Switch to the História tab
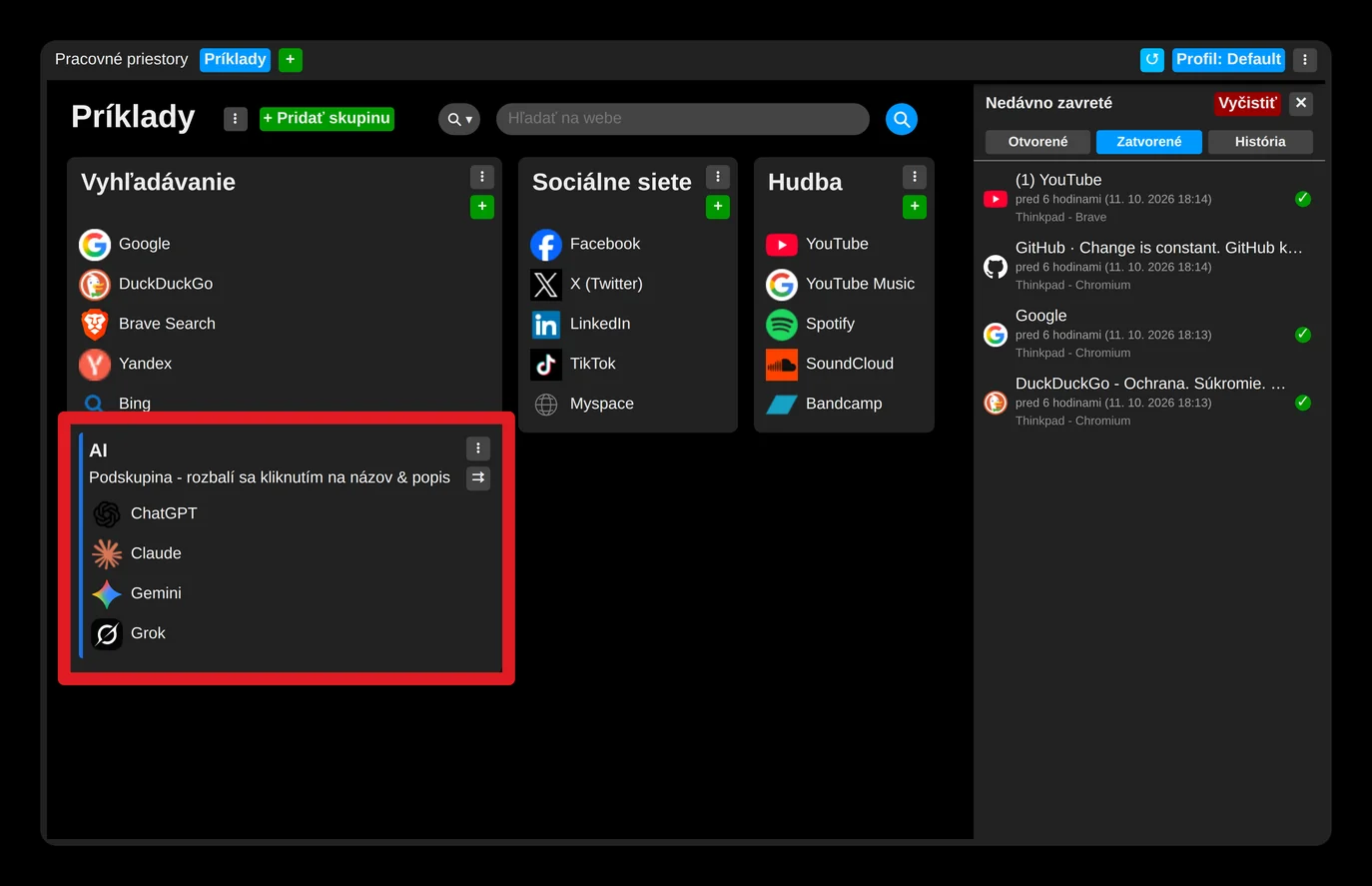1372x886 pixels. pos(1260,142)
